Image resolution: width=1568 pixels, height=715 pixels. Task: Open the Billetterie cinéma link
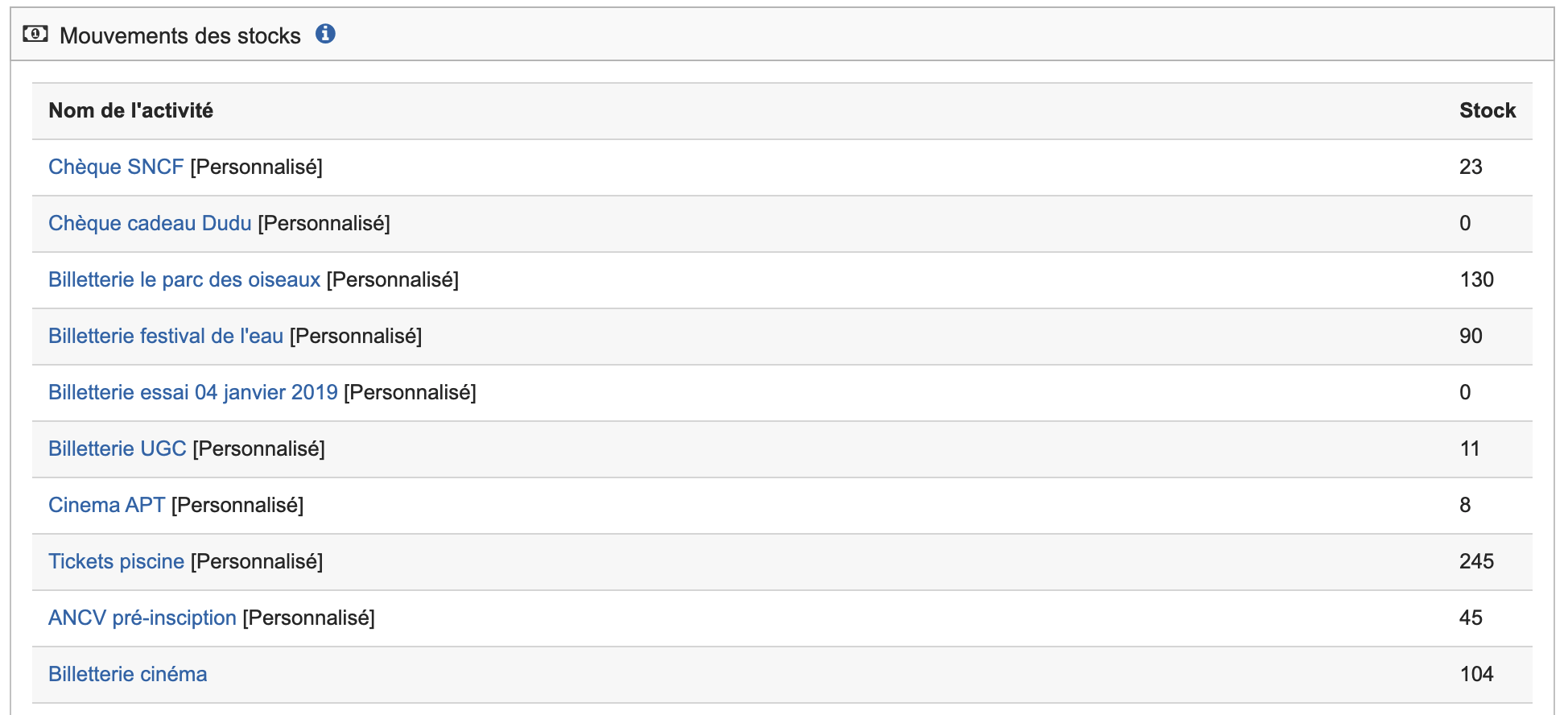point(128,674)
